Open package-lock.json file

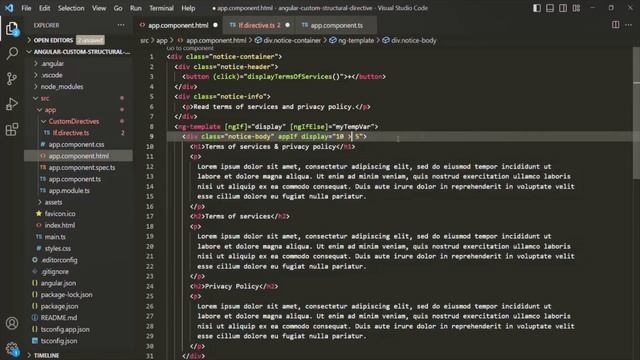(66, 295)
